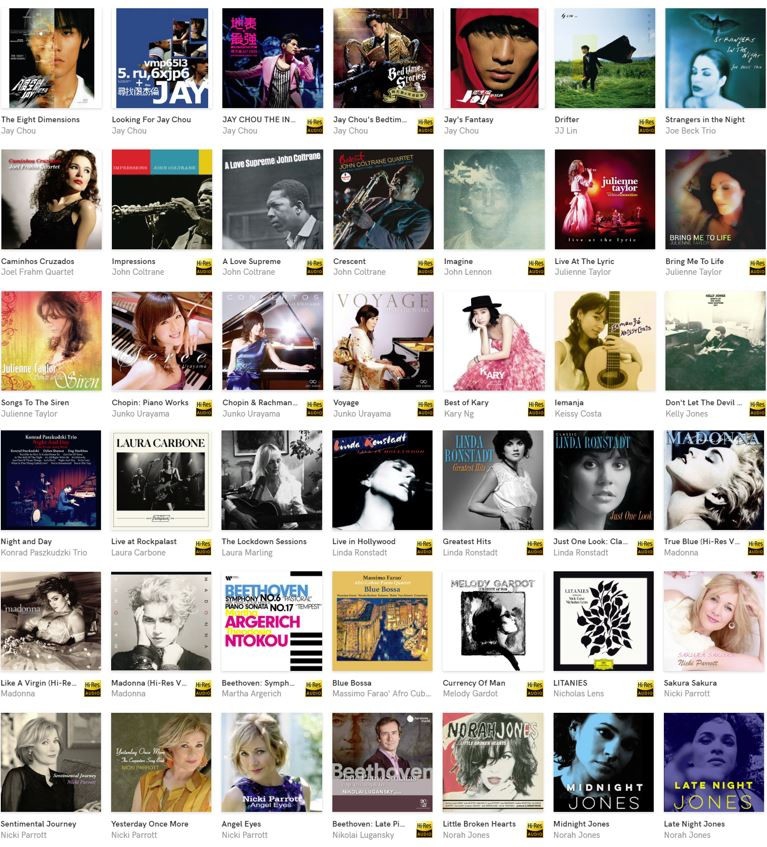Screen dimensions: 767x847
Task: Select Laura Carbone artist name
Action: (x=138, y=553)
